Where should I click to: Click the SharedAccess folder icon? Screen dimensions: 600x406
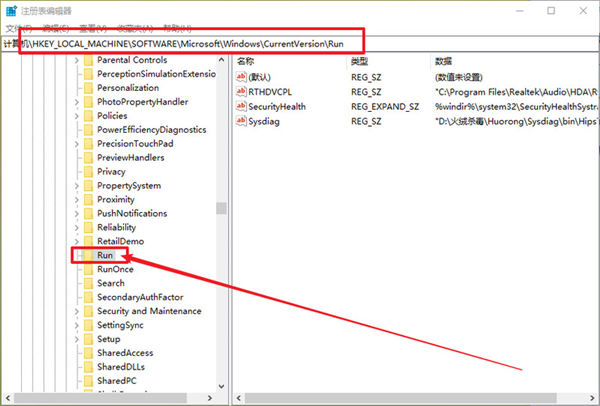pos(88,353)
